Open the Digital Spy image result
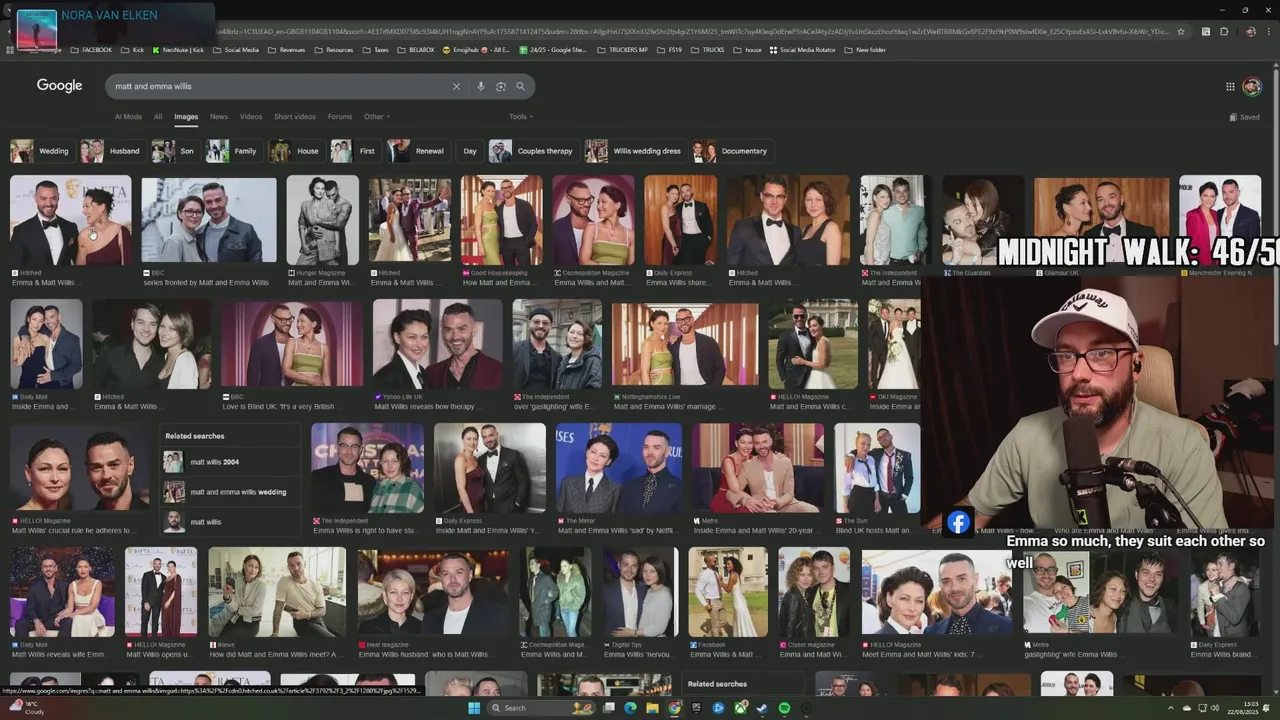 pyautogui.click(x=639, y=592)
